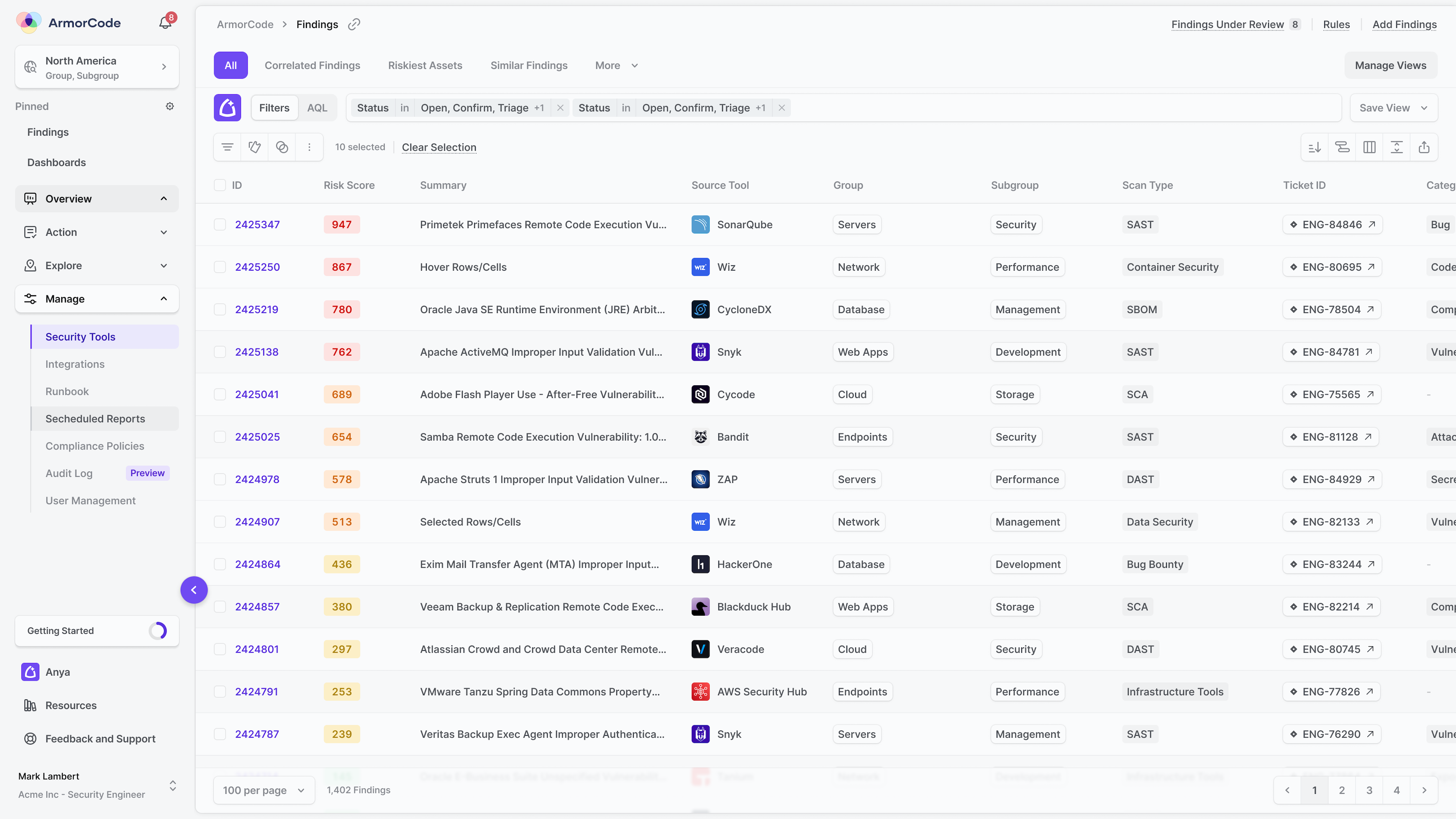Click Manage Views button
1456x819 pixels.
(1390, 65)
